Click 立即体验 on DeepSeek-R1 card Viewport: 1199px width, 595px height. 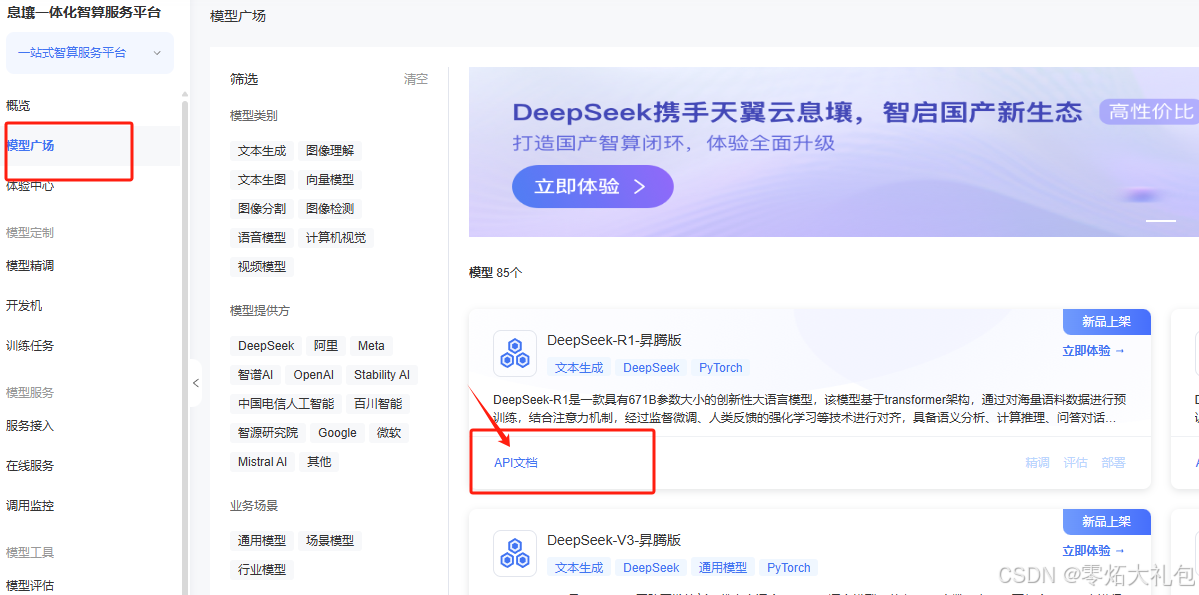(1093, 351)
